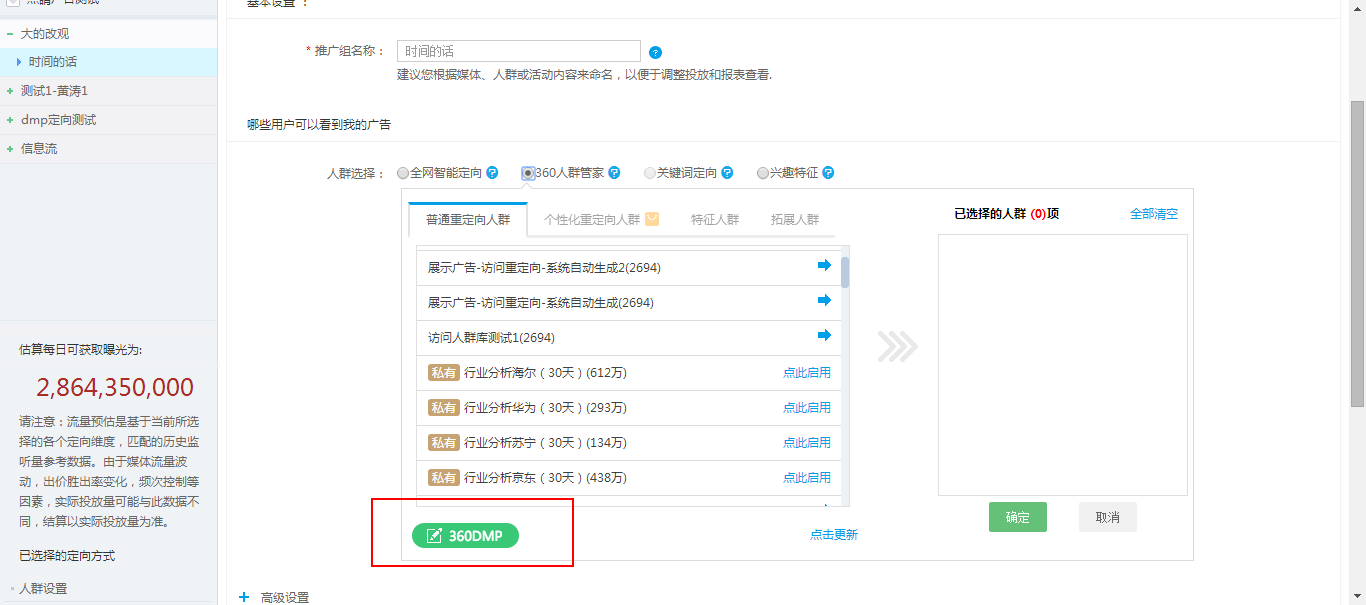Click the double-arrow transfer icon beside the list
The image size is (1366, 605).
897,346
